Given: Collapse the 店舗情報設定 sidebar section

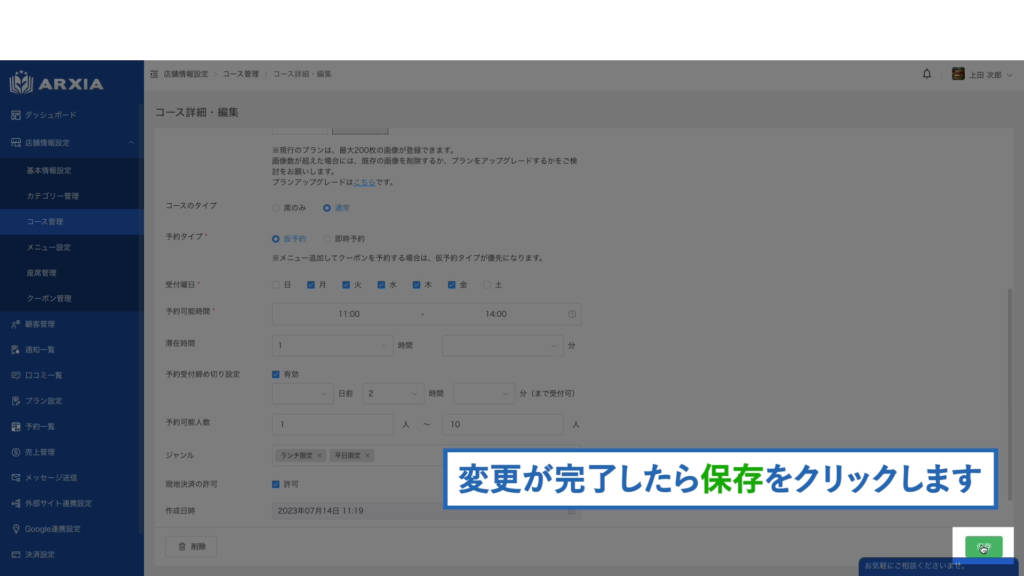Looking at the screenshot, I should click(131, 143).
